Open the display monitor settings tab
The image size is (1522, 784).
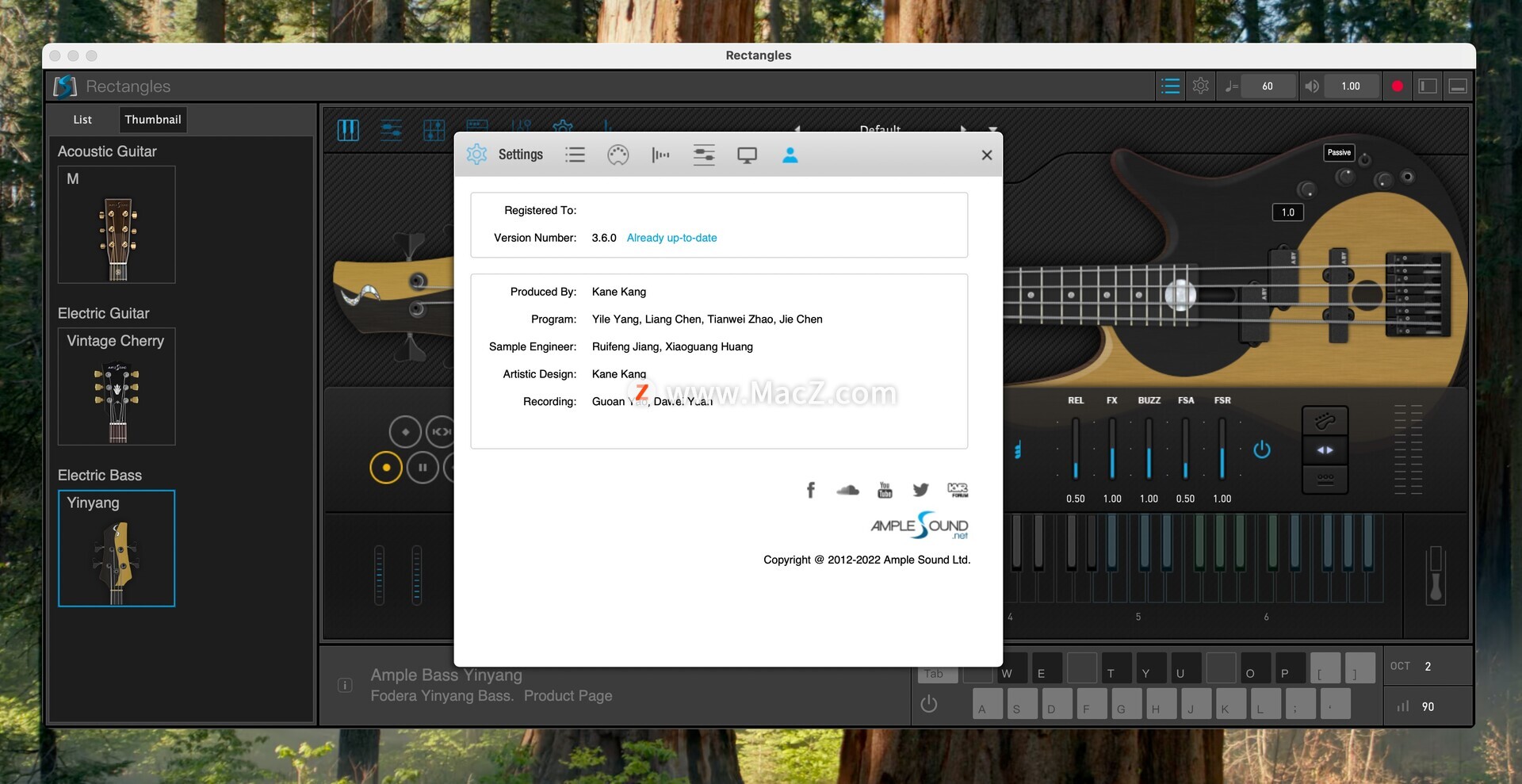tap(747, 155)
